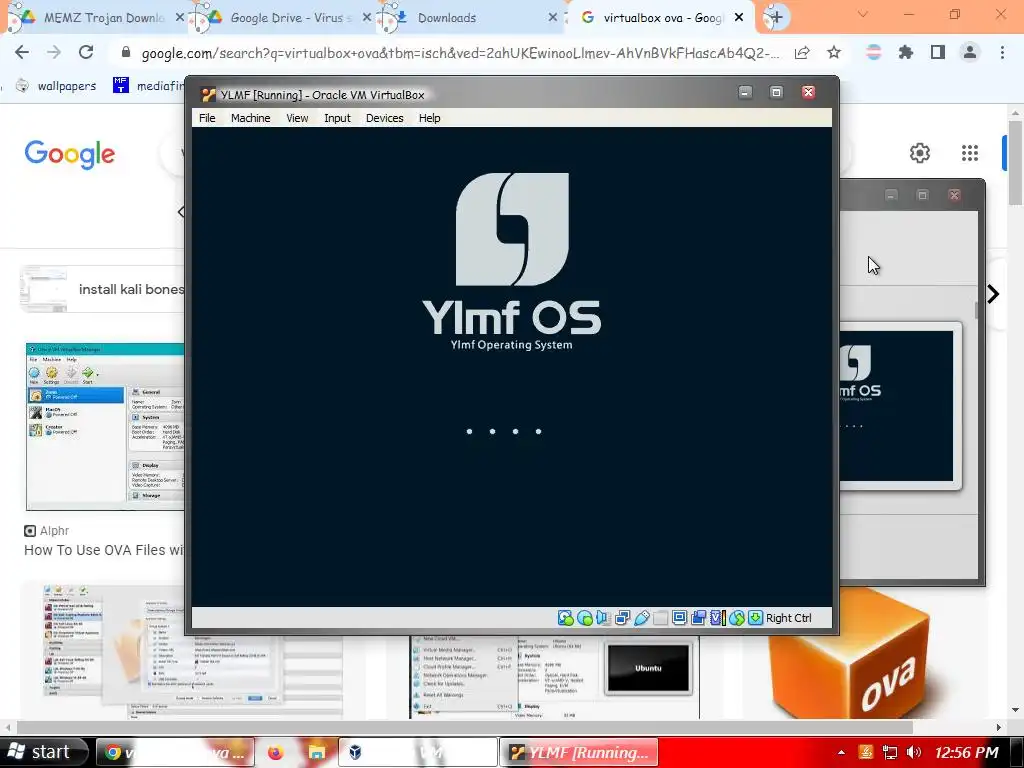Open the Chrome profile avatar
The height and width of the screenshot is (768, 1024).
pyautogui.click(x=970, y=52)
